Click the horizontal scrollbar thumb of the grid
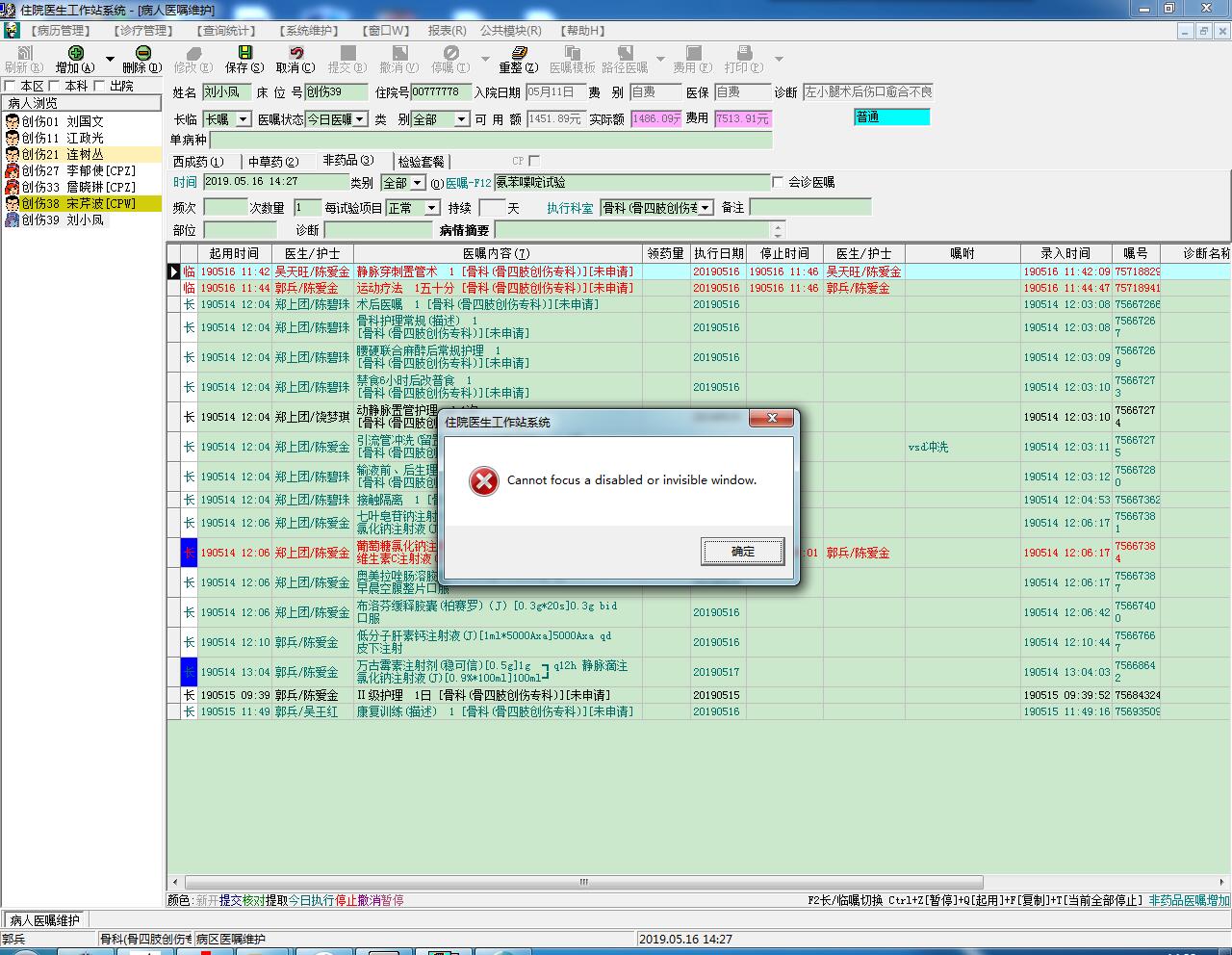This screenshot has width=1232, height=955. 582,882
